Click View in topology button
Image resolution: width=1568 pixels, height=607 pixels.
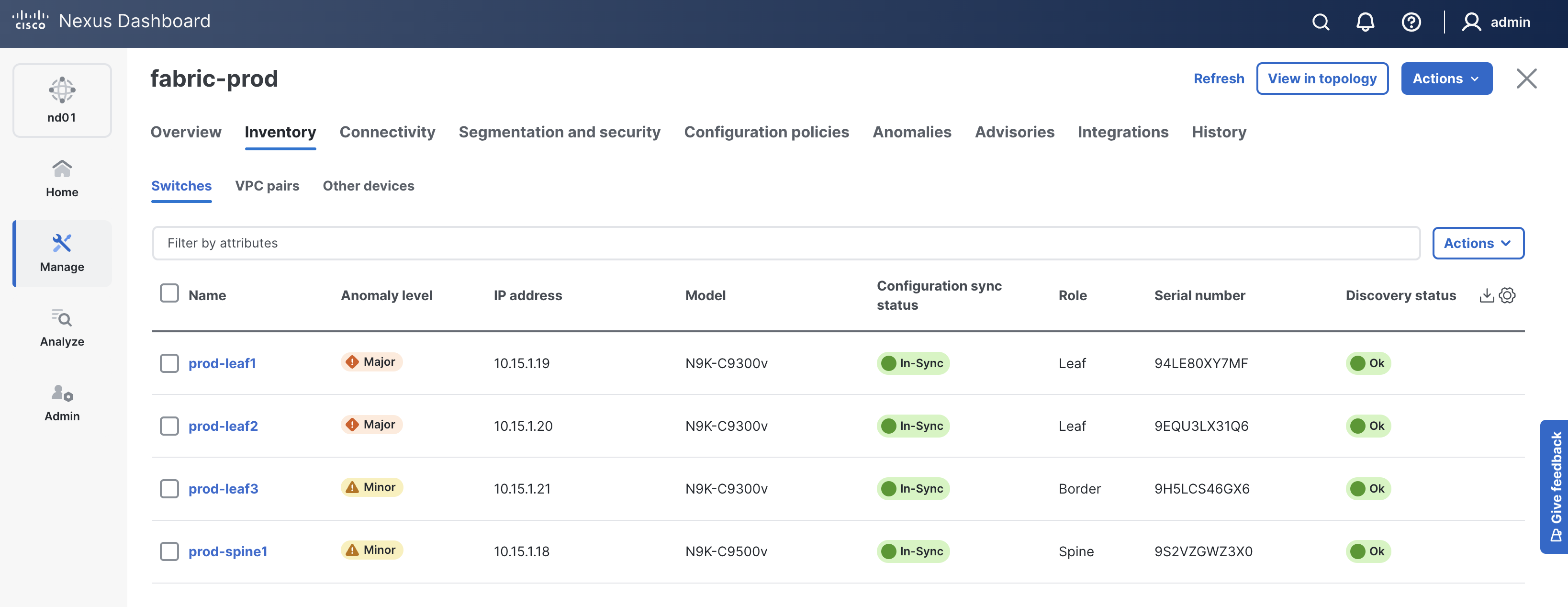tap(1322, 79)
